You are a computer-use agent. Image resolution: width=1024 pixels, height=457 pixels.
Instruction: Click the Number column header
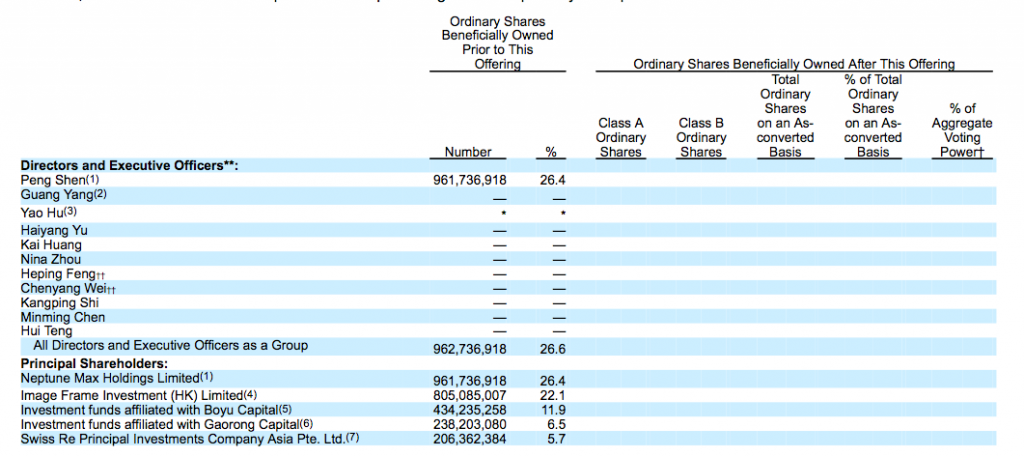point(467,152)
